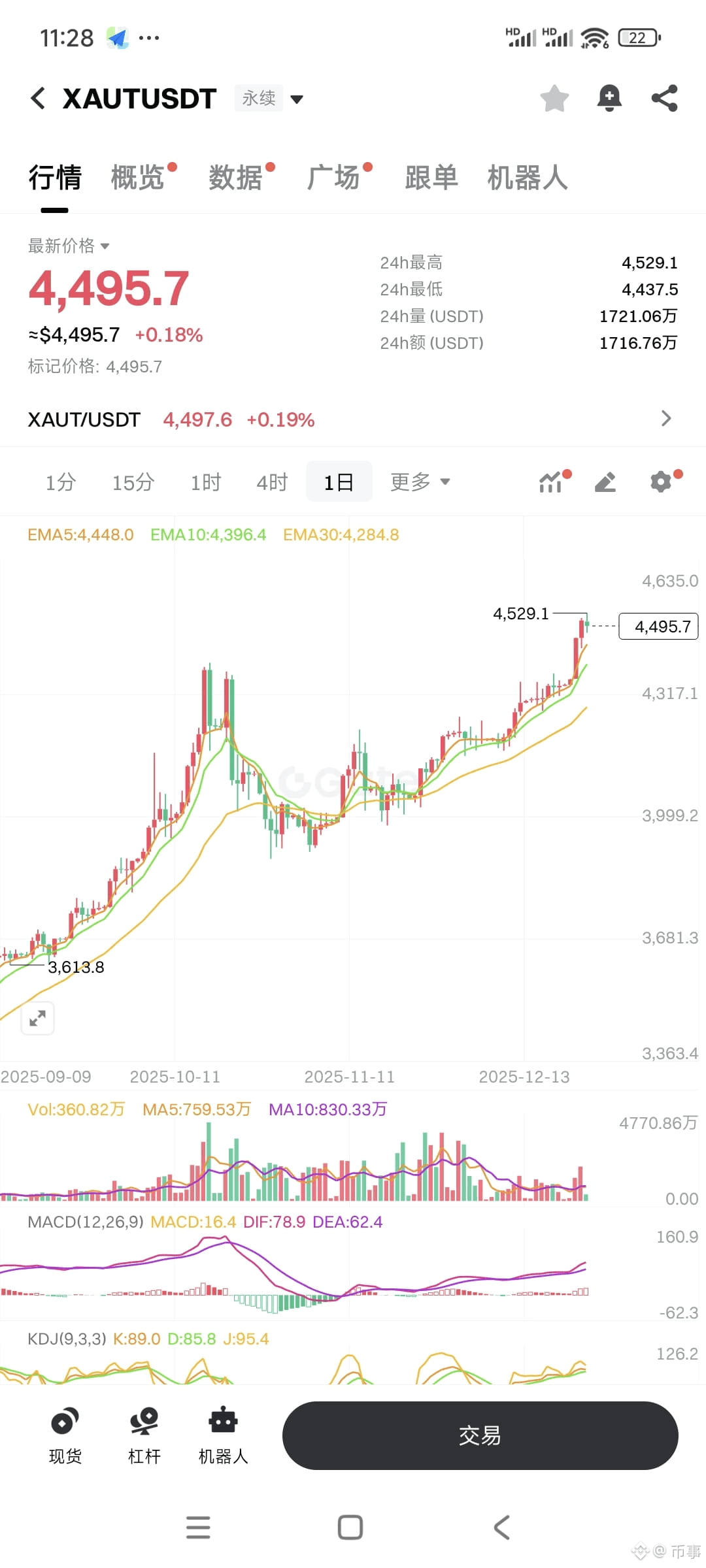Tap the 2025-11-11 date axis label
This screenshot has height=1568, width=706.
click(x=349, y=1077)
